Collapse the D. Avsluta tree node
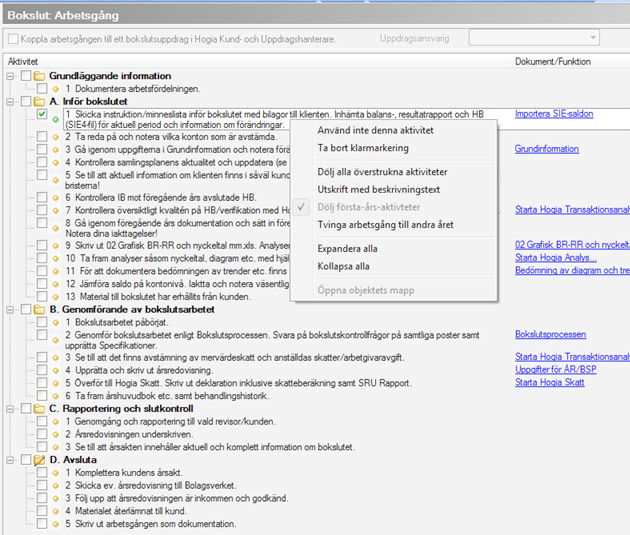The image size is (630, 535). pyautogui.click(x=10, y=460)
